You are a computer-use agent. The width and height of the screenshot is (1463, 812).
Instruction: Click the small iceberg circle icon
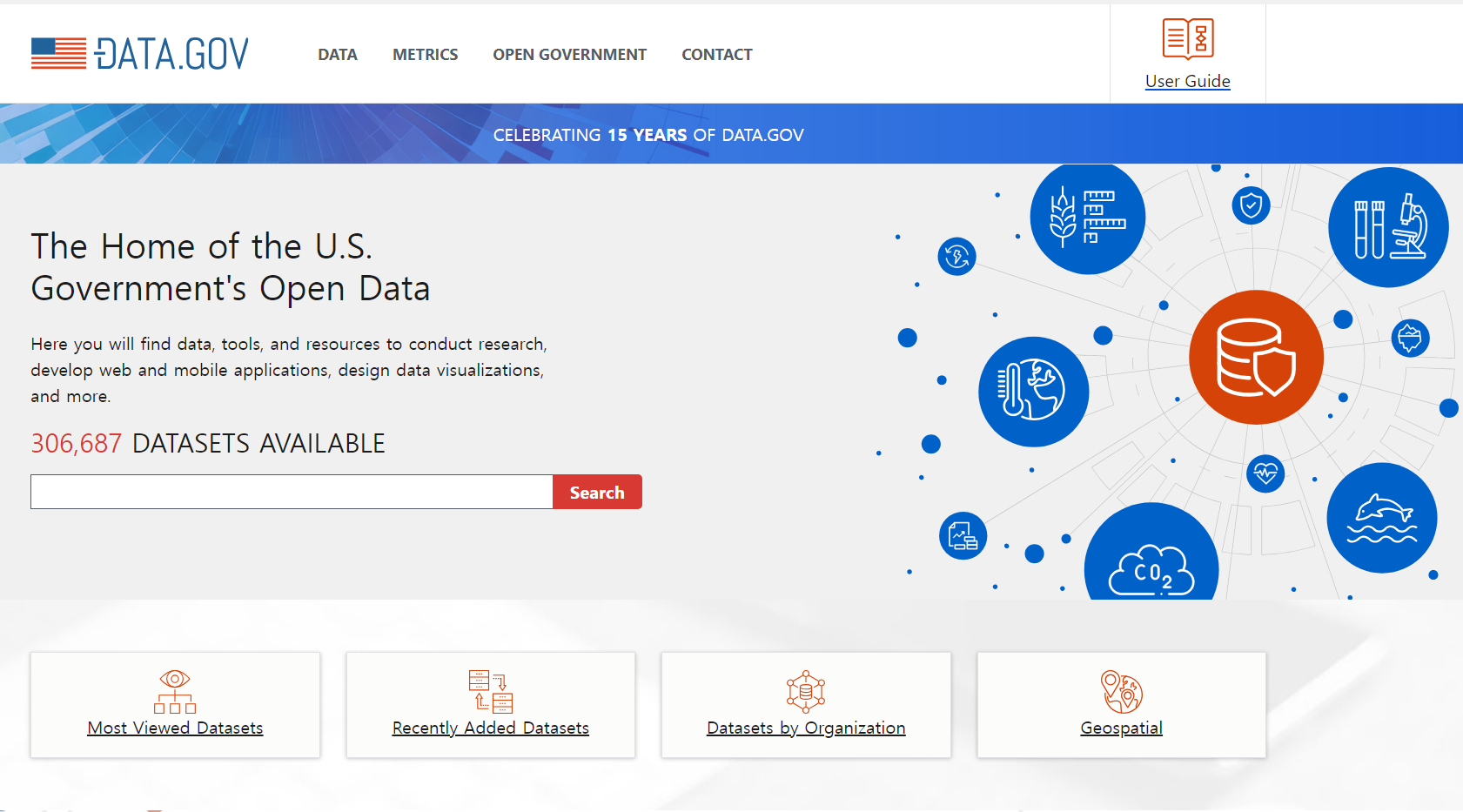(x=1411, y=338)
